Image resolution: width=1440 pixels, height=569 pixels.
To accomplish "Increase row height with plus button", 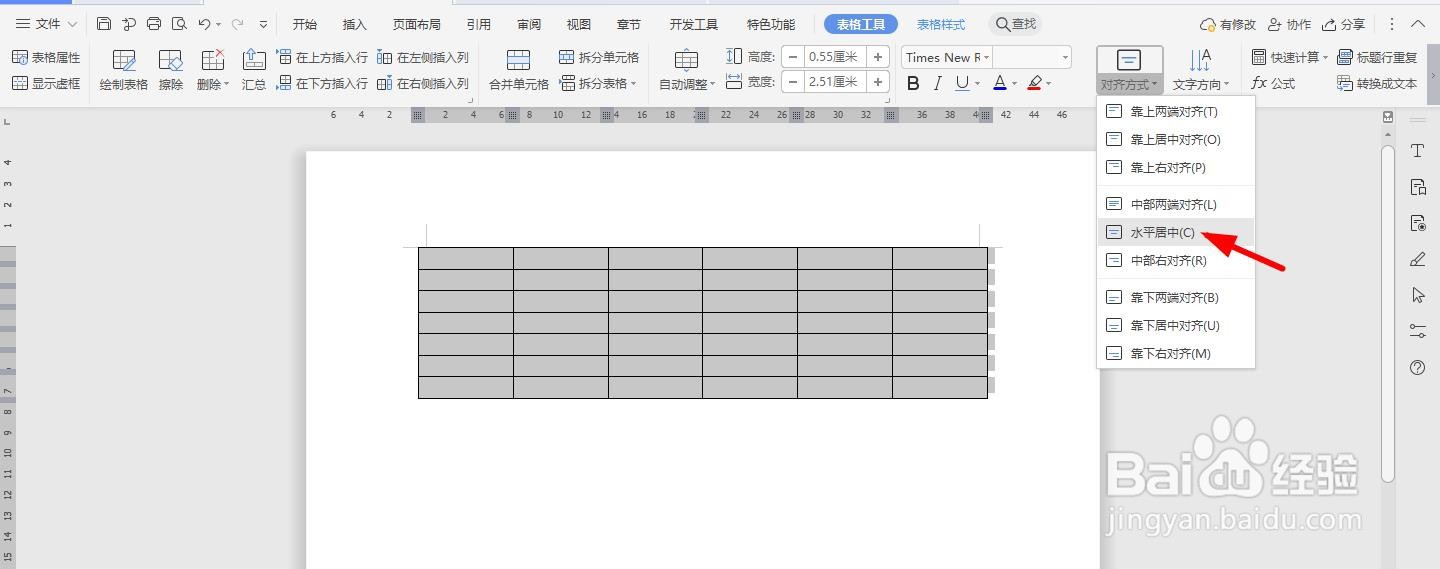I will point(877,57).
